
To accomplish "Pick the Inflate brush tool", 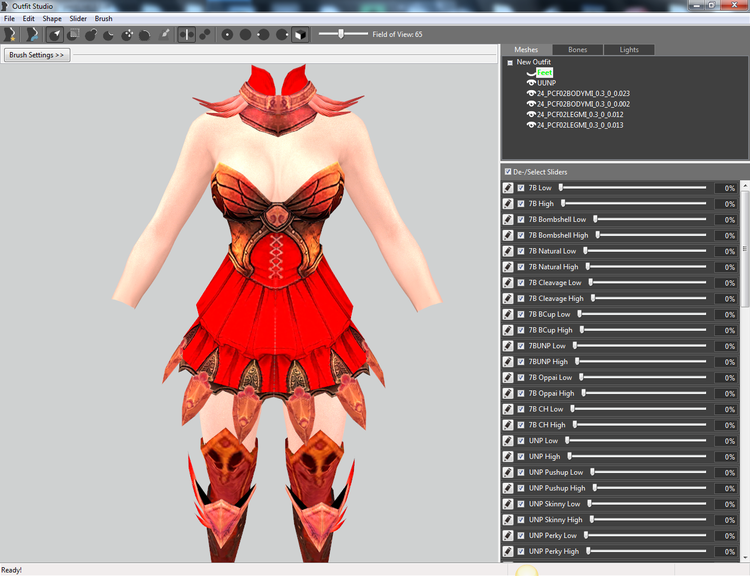I will pos(91,34).
